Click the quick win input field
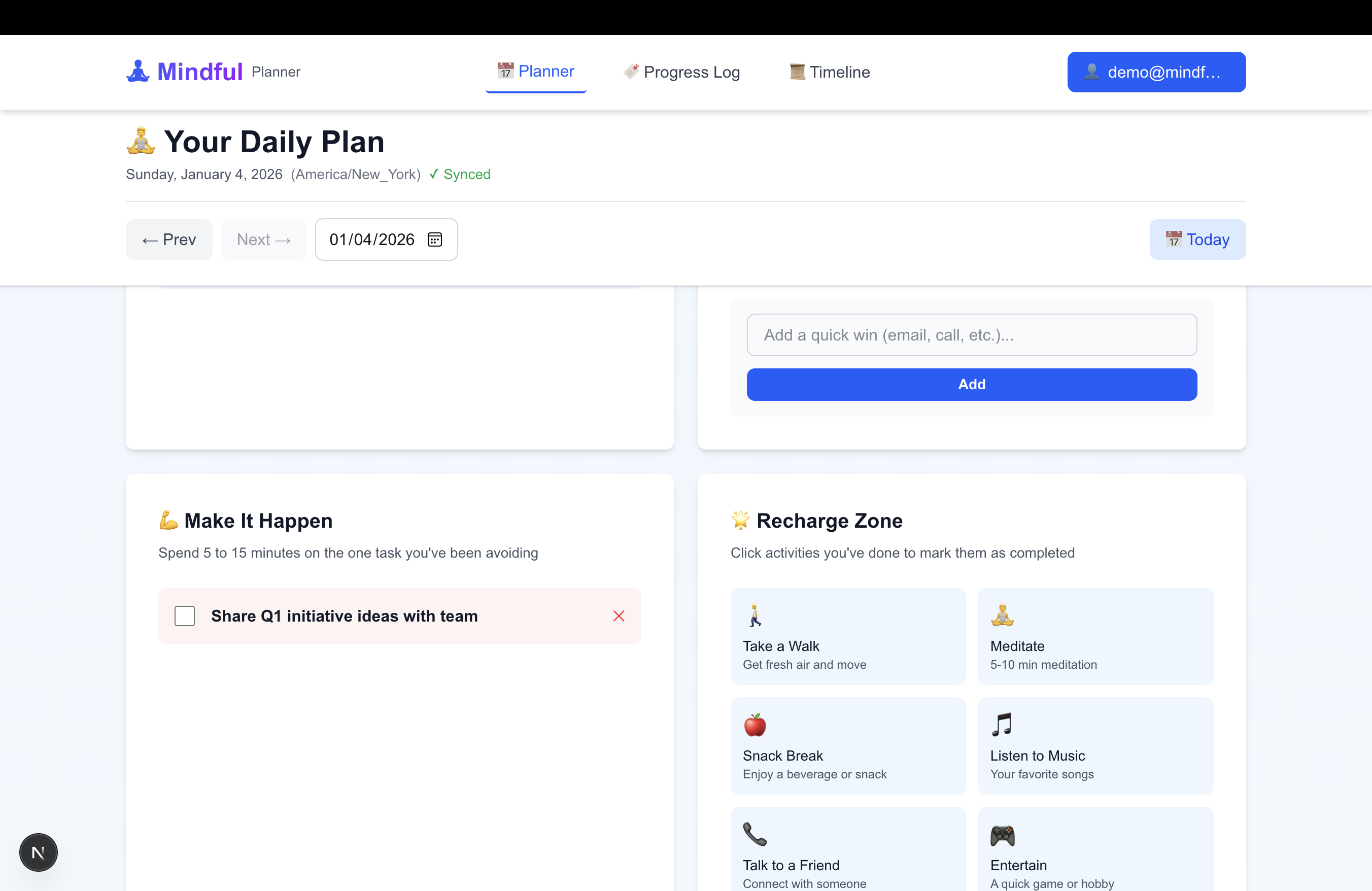 pos(971,335)
